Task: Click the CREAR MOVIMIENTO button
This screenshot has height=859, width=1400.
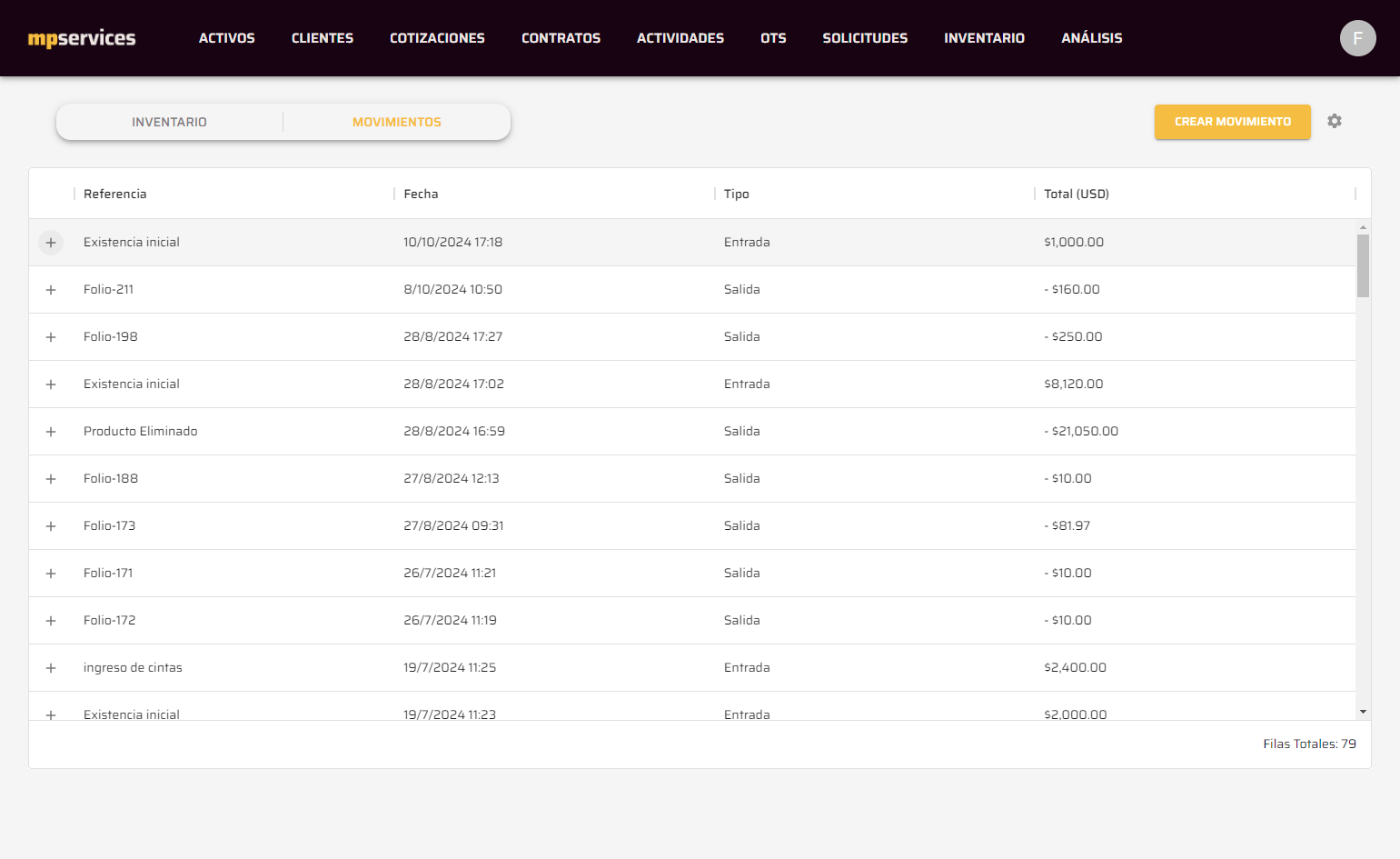Action: [1233, 122]
